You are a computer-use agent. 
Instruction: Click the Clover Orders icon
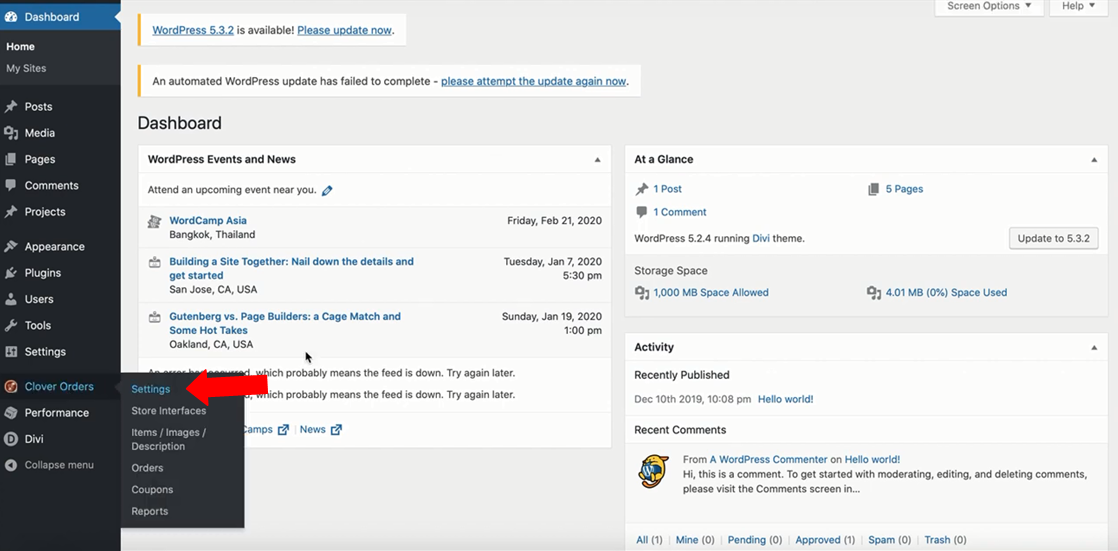point(10,387)
